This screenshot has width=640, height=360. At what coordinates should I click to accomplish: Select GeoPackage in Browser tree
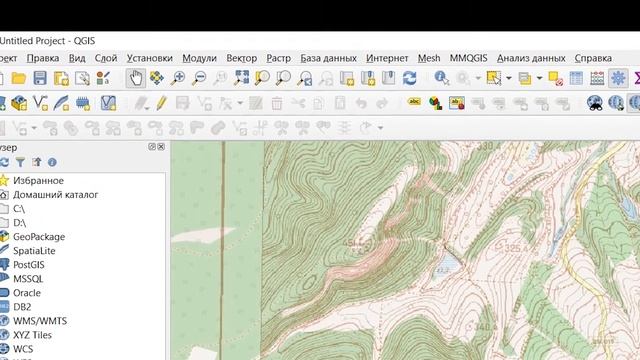tap(39, 237)
